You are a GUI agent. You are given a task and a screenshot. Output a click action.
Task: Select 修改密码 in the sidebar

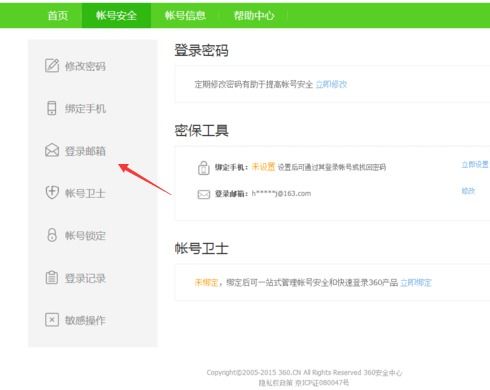[x=85, y=66]
